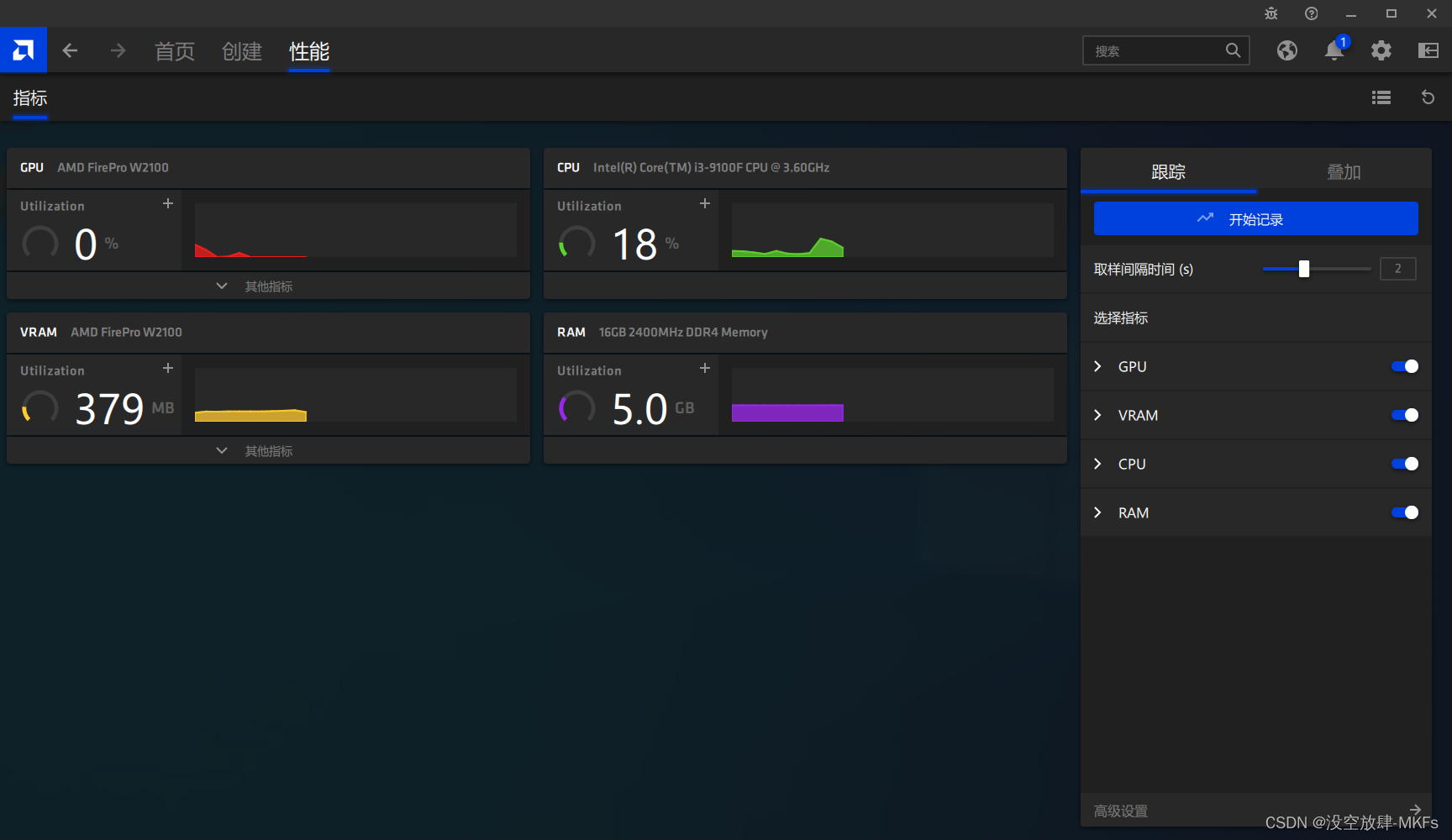Click the 选择指标 label

pyautogui.click(x=1121, y=318)
